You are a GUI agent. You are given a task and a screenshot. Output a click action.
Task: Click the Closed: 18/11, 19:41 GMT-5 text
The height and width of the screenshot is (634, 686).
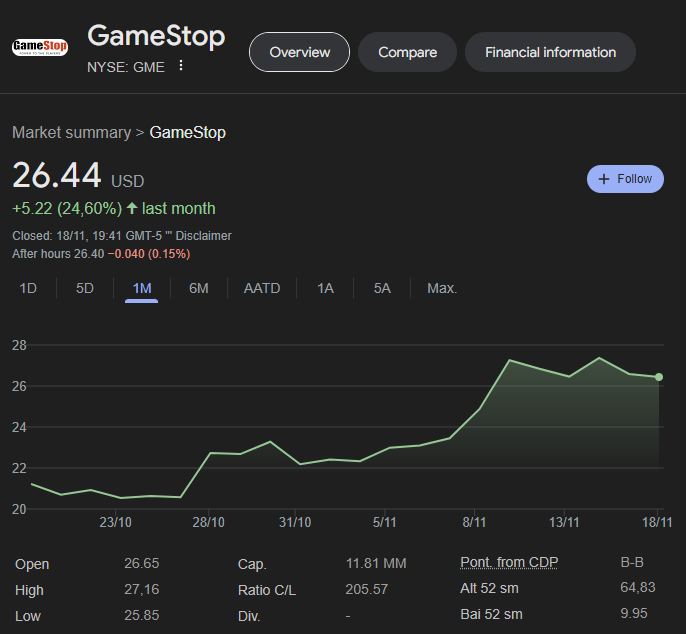87,236
